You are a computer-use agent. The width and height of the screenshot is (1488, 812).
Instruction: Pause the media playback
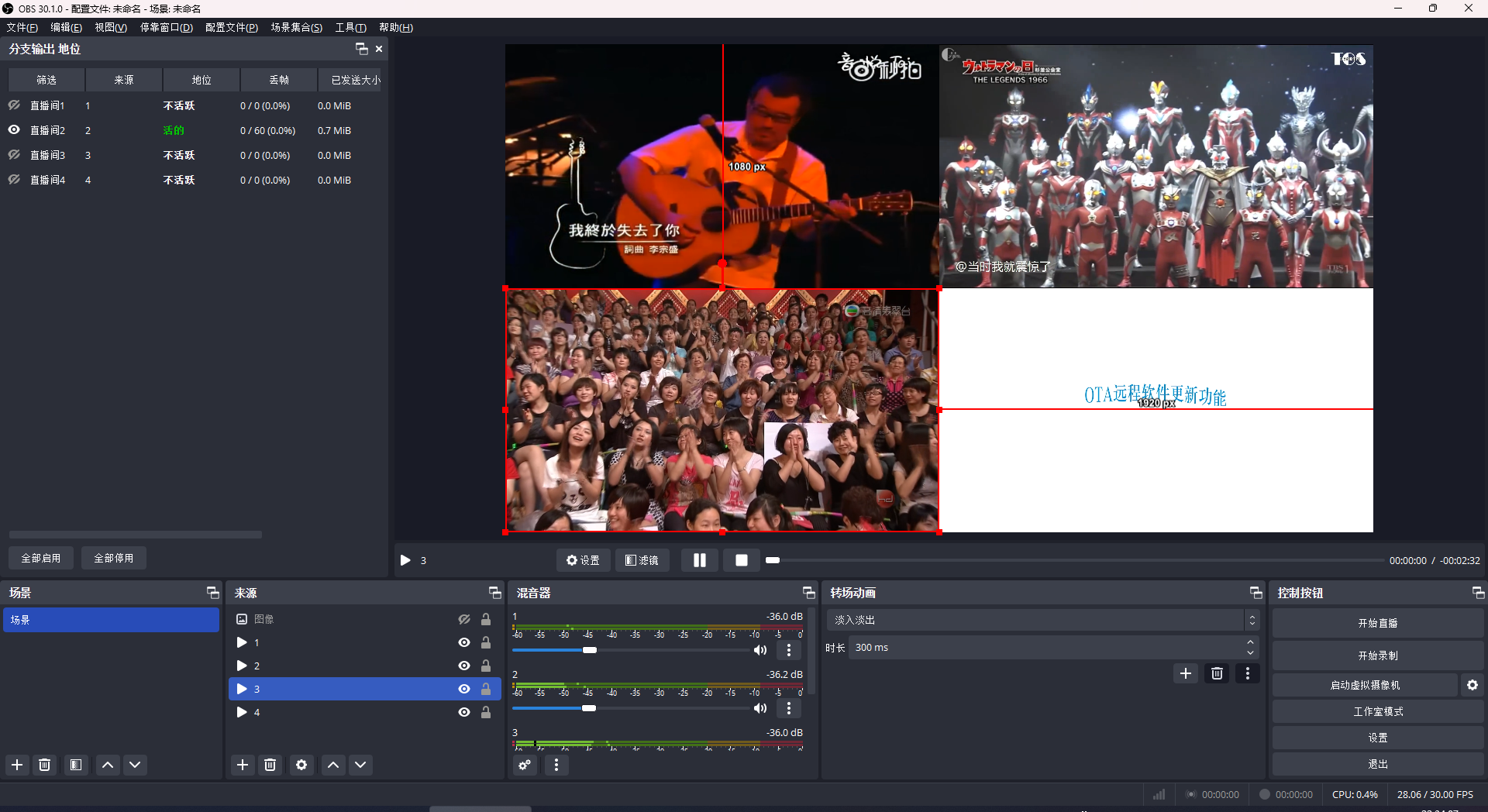700,560
